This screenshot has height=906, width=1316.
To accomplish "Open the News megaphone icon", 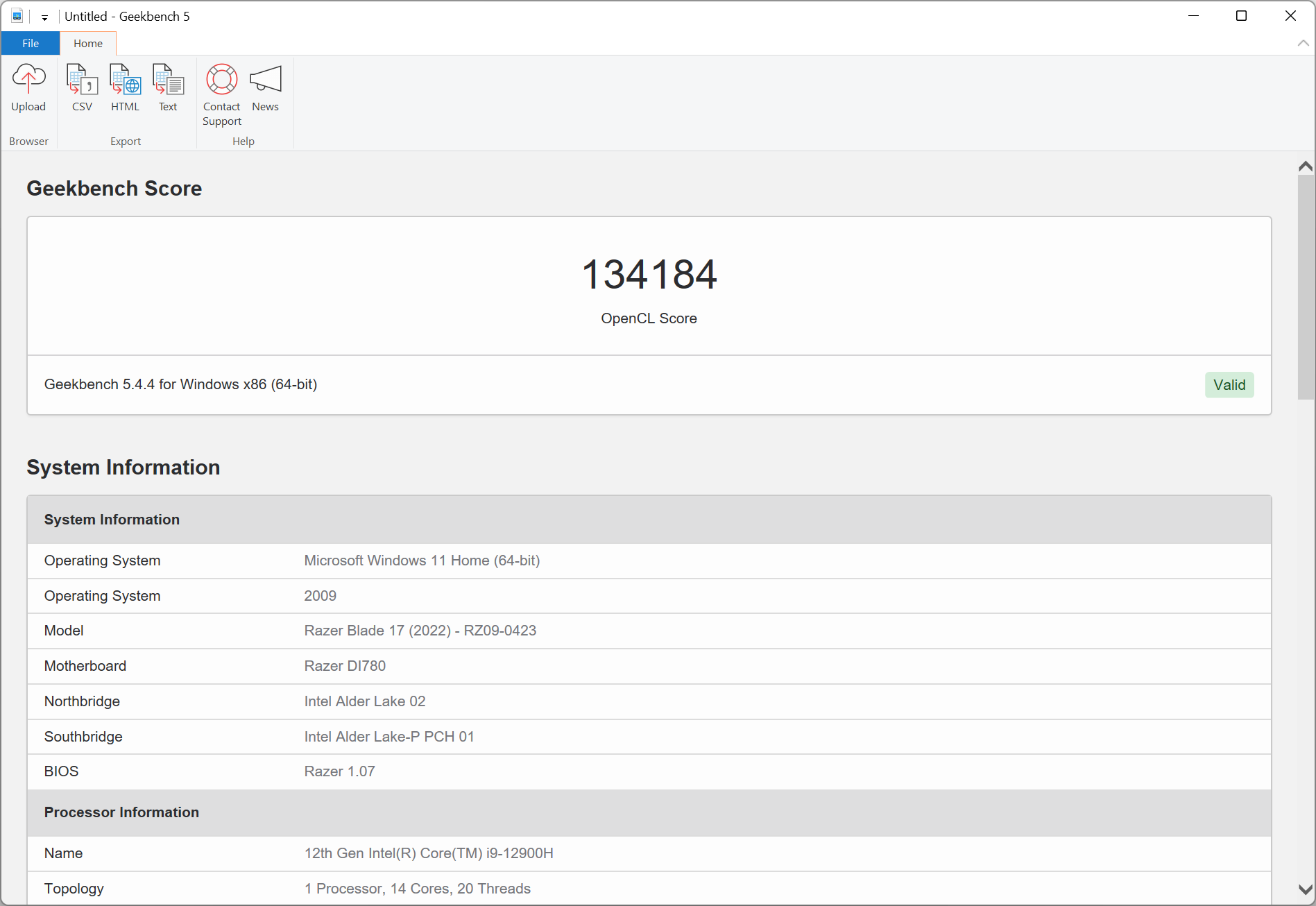I will (265, 88).
